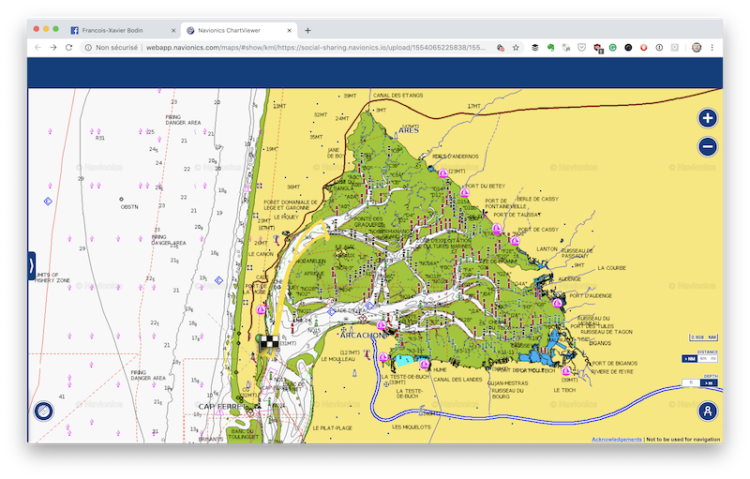Click the OBSTN obstruction label
Screen dimensions: 750x479
click(129, 207)
